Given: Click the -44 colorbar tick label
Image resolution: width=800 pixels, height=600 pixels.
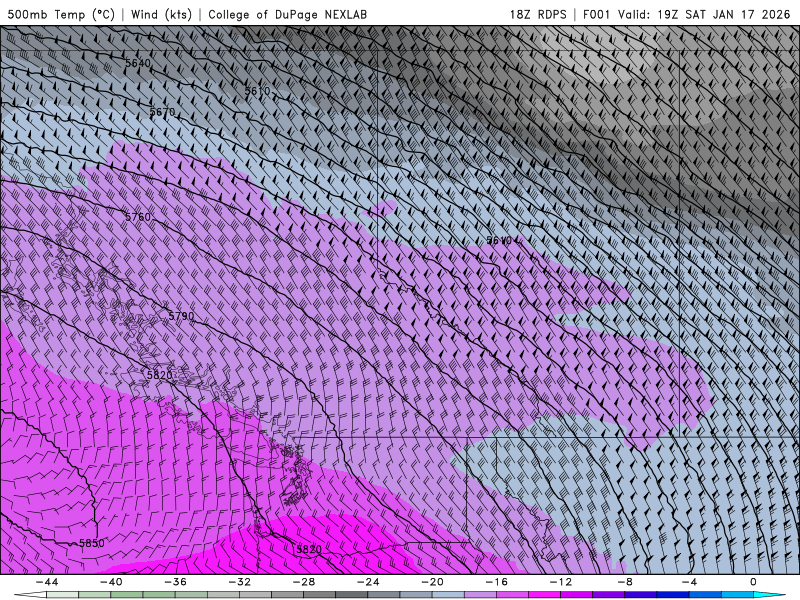Looking at the screenshot, I should pos(47,582).
